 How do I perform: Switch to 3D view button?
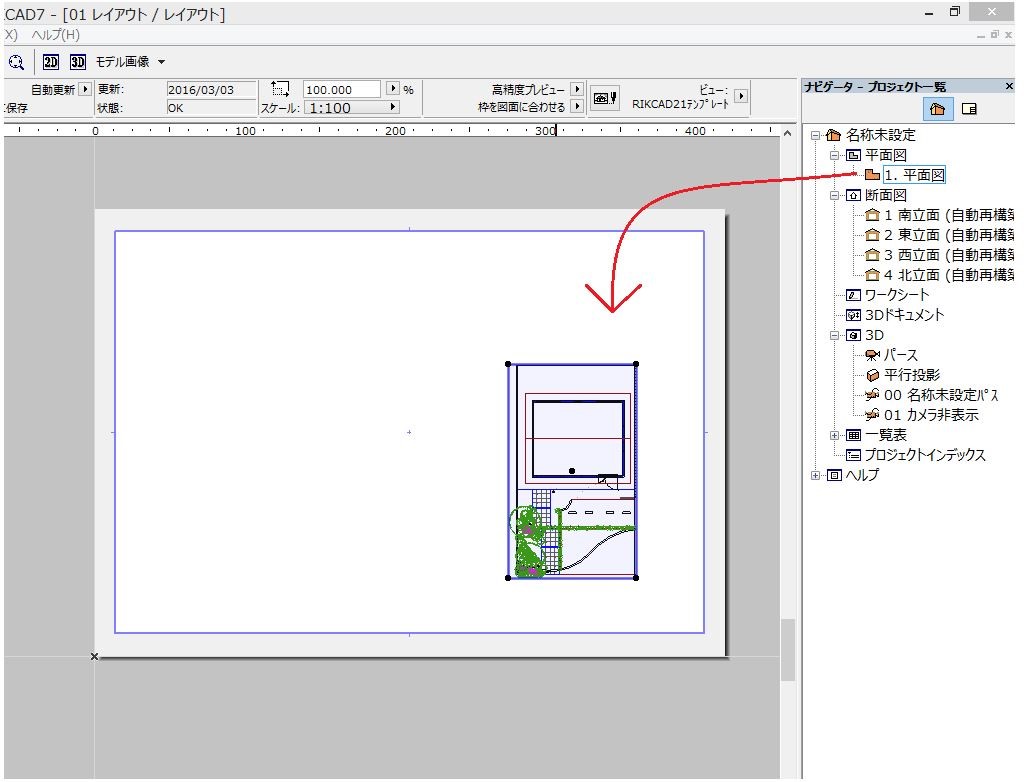78,62
